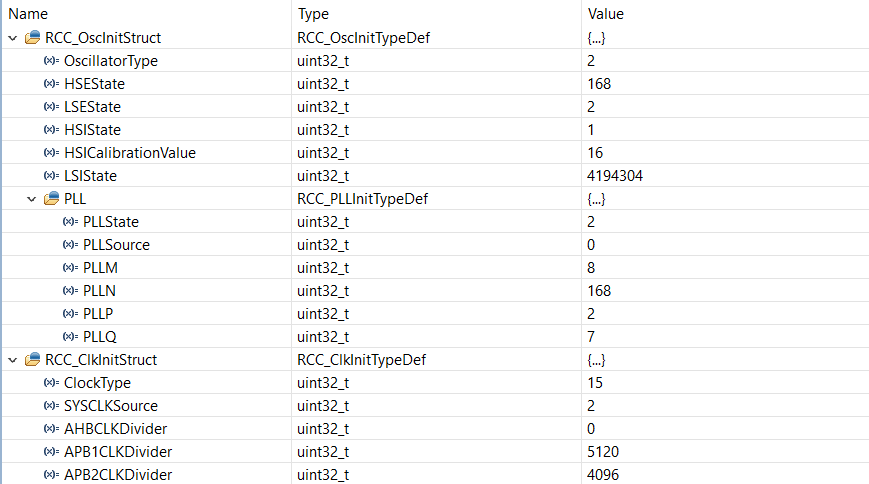Select the HSICalibrationValue row

tap(130, 153)
